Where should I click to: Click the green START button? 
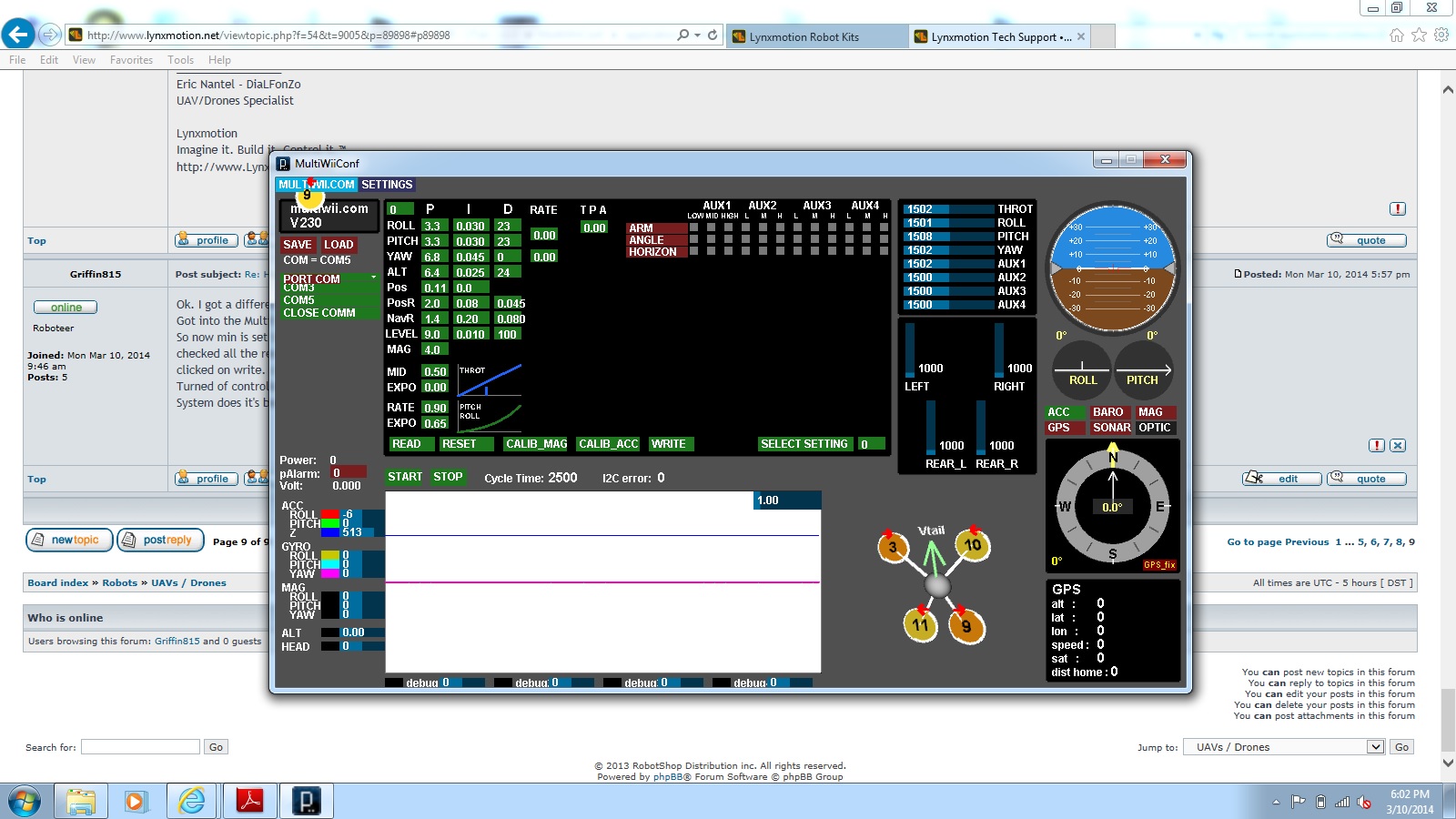pyautogui.click(x=405, y=477)
